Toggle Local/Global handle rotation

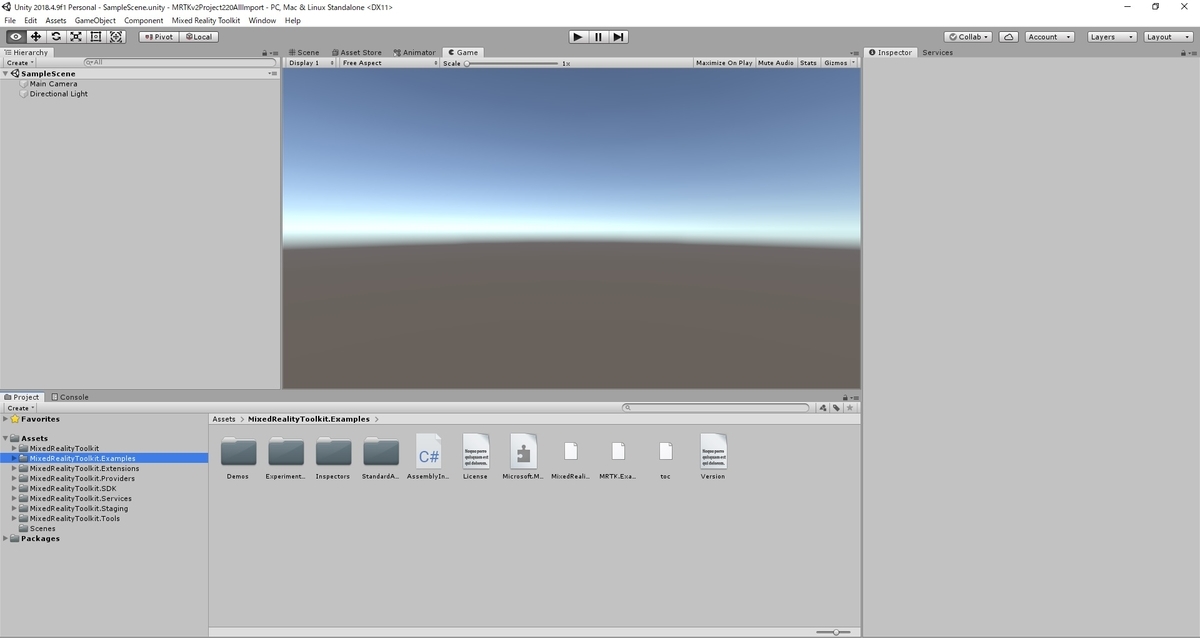point(198,37)
